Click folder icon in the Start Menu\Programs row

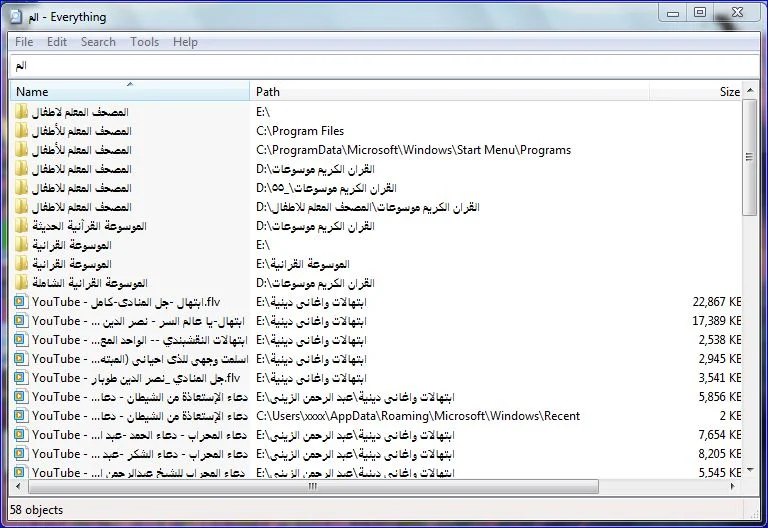21,150
